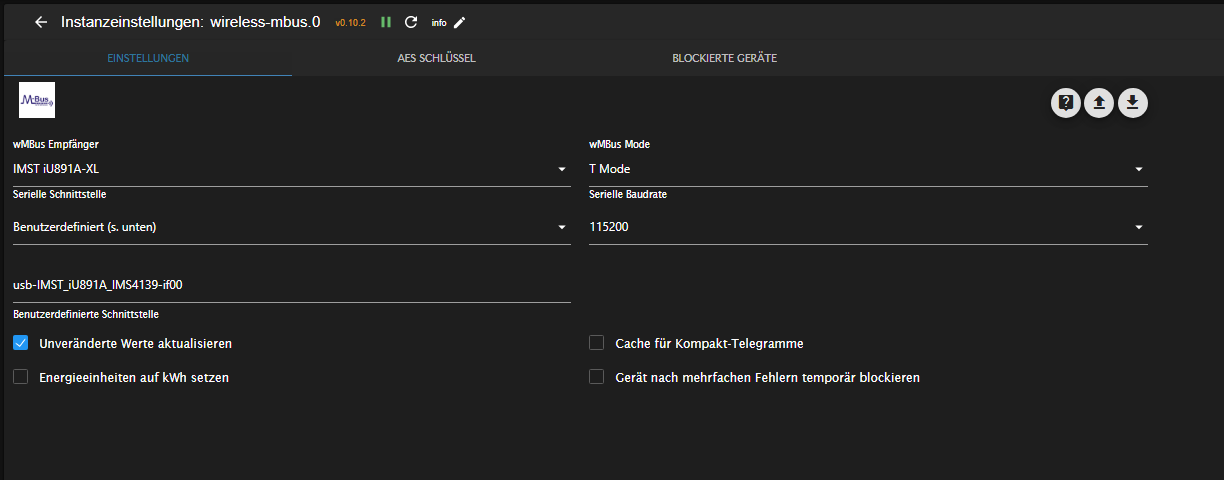Screen dimensions: 1224x480
Task: Click the back arrow icon
Action: point(41,22)
